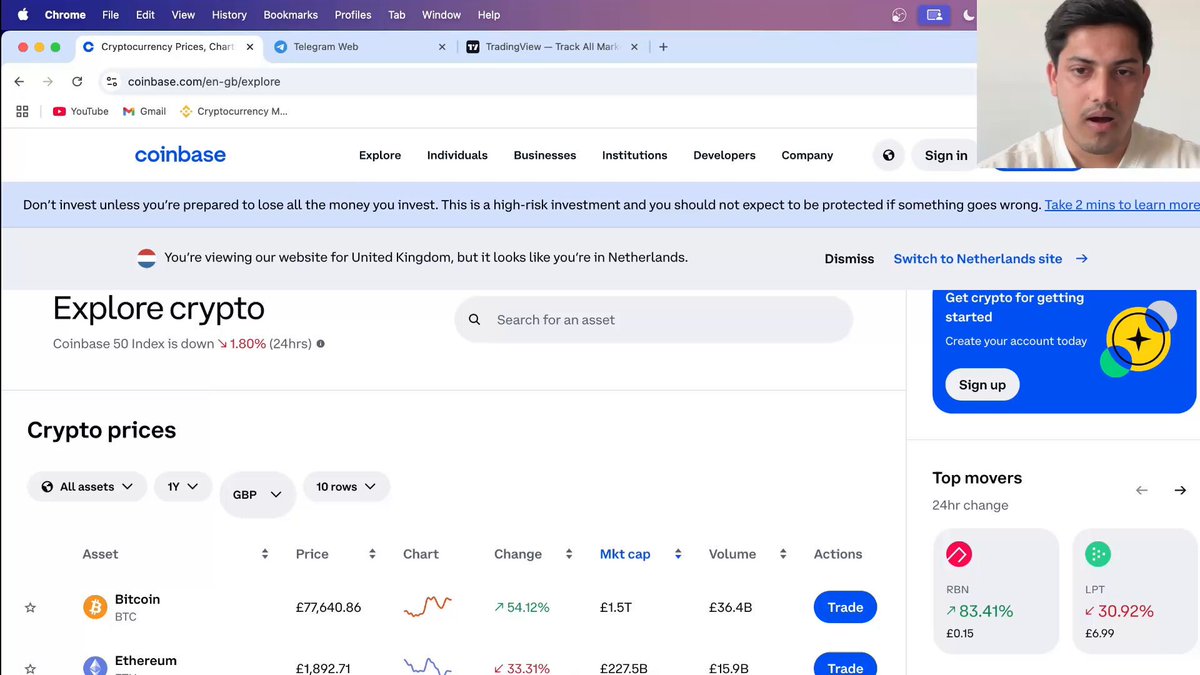Click the Sign up button
The height and width of the screenshot is (675, 1200).
pos(982,385)
